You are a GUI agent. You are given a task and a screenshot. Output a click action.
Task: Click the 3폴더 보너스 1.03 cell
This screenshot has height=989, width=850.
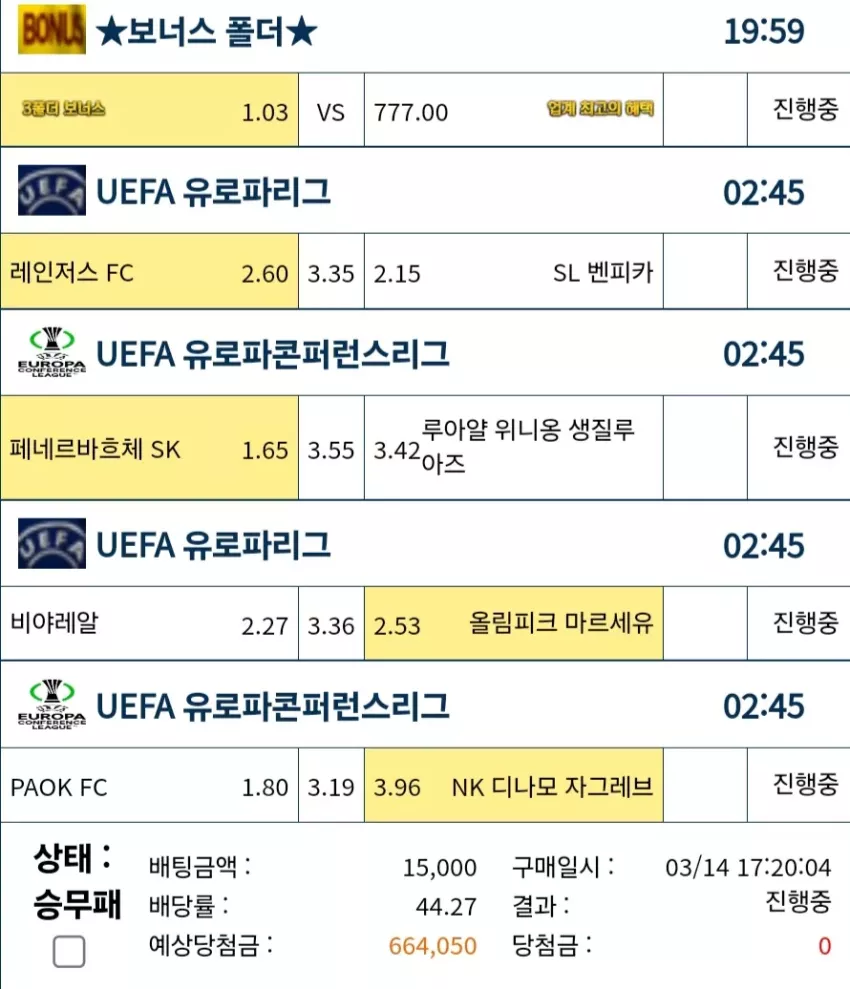coord(149,110)
